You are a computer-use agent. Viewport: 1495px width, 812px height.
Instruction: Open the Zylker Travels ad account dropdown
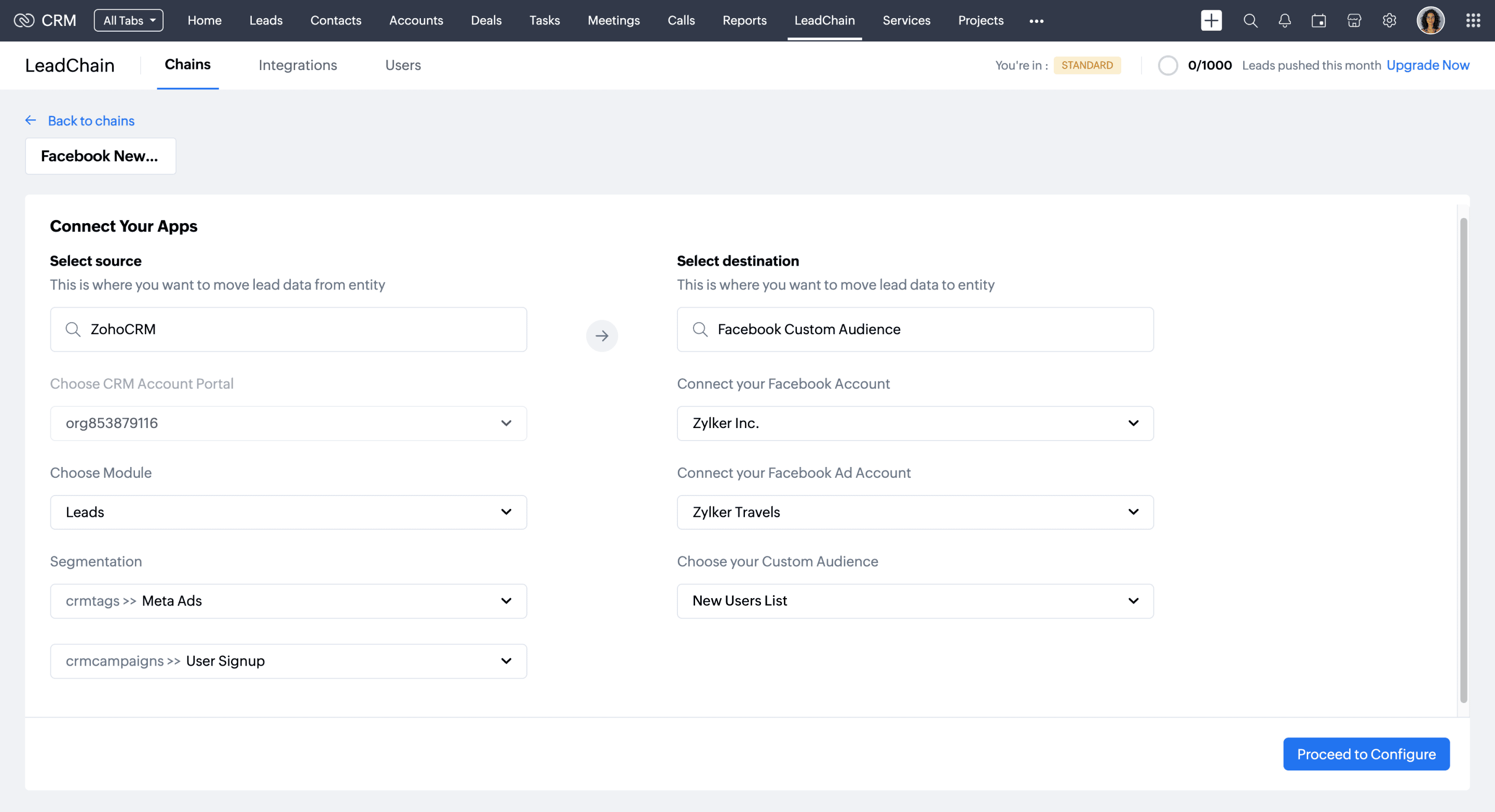point(915,512)
